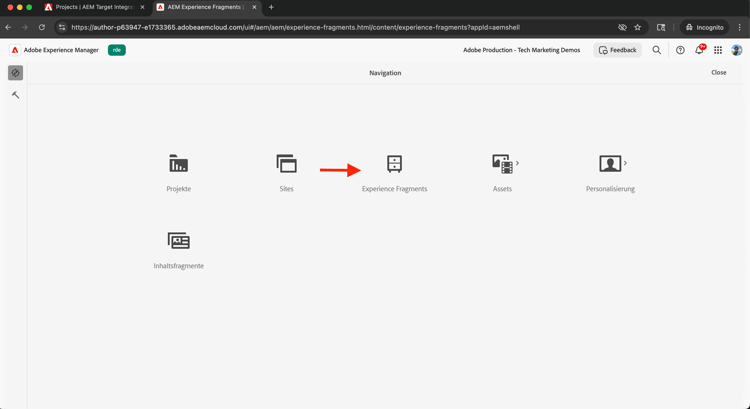Image resolution: width=750 pixels, height=409 pixels.
Task: Open the Sites navigation icon
Action: (x=287, y=164)
